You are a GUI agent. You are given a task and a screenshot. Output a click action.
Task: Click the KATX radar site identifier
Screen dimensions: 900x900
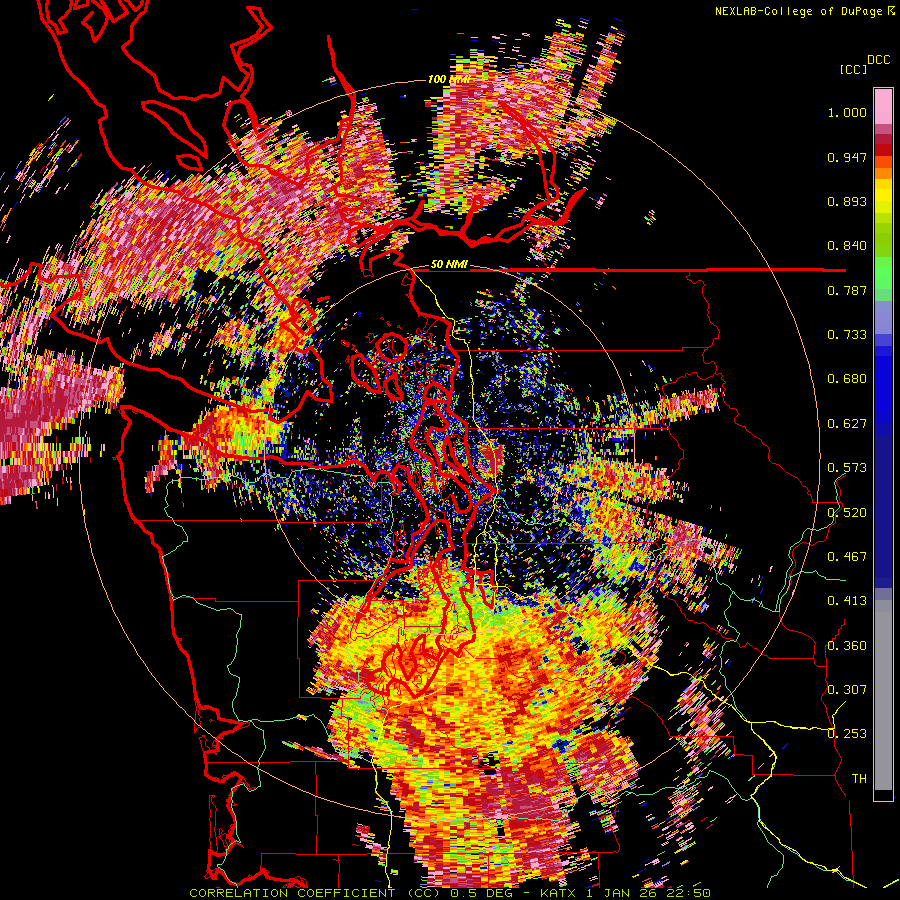click(558, 893)
